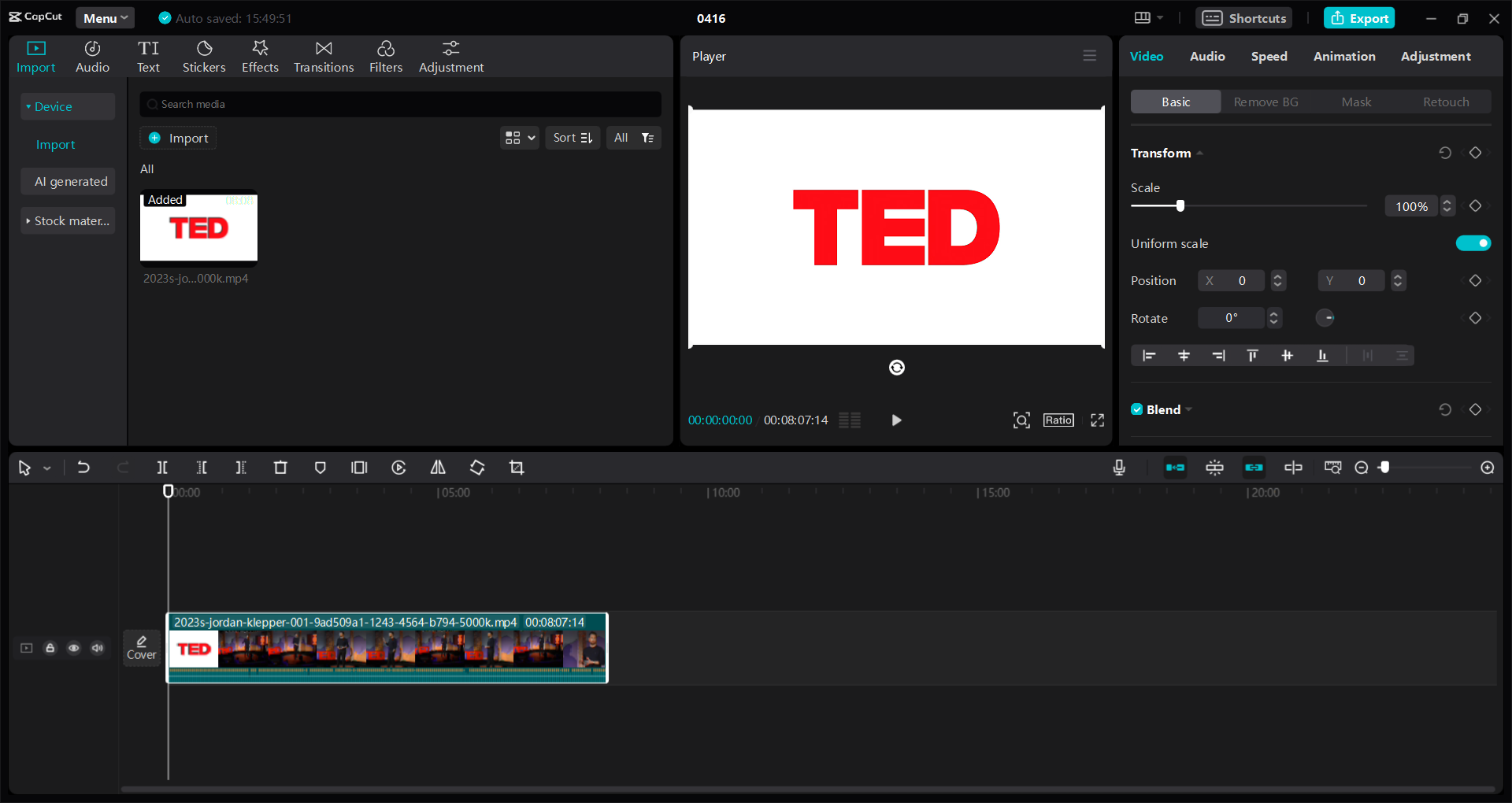1512x803 pixels.
Task: Switch to the Animation tab
Action: pyautogui.click(x=1343, y=56)
